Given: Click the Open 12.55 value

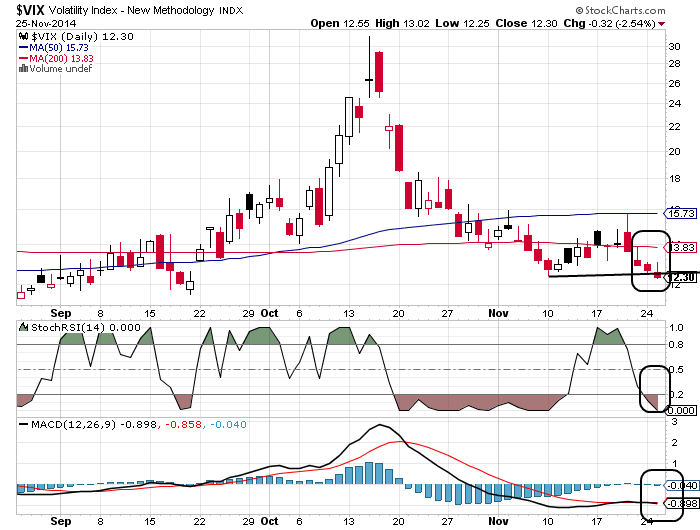Looking at the screenshot, I should point(341,23).
